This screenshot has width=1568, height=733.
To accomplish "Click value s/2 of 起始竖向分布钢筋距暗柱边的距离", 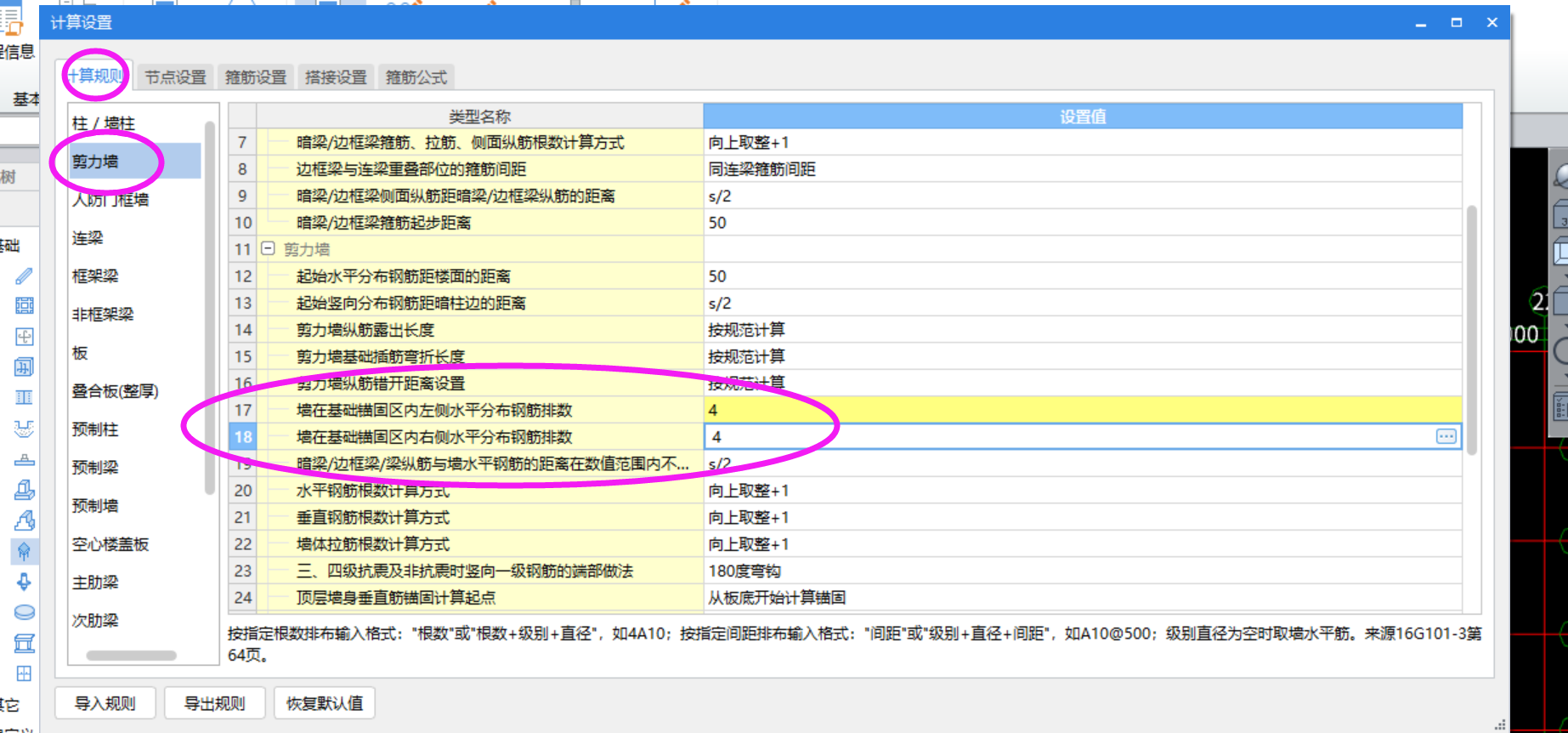I will coord(1083,303).
